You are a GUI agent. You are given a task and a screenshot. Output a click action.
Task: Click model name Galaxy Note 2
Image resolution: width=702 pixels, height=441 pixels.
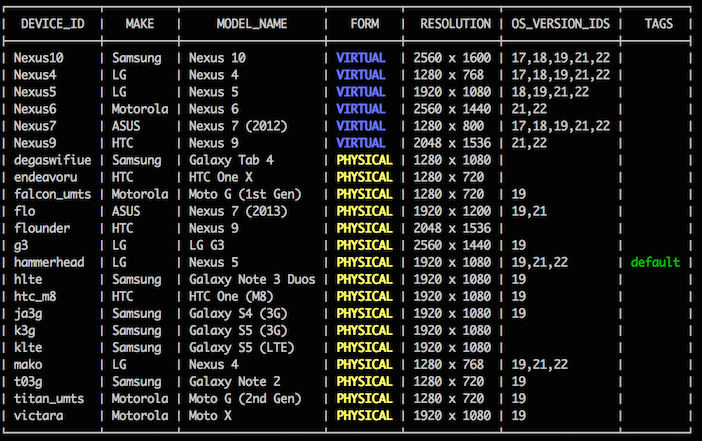[x=234, y=381]
